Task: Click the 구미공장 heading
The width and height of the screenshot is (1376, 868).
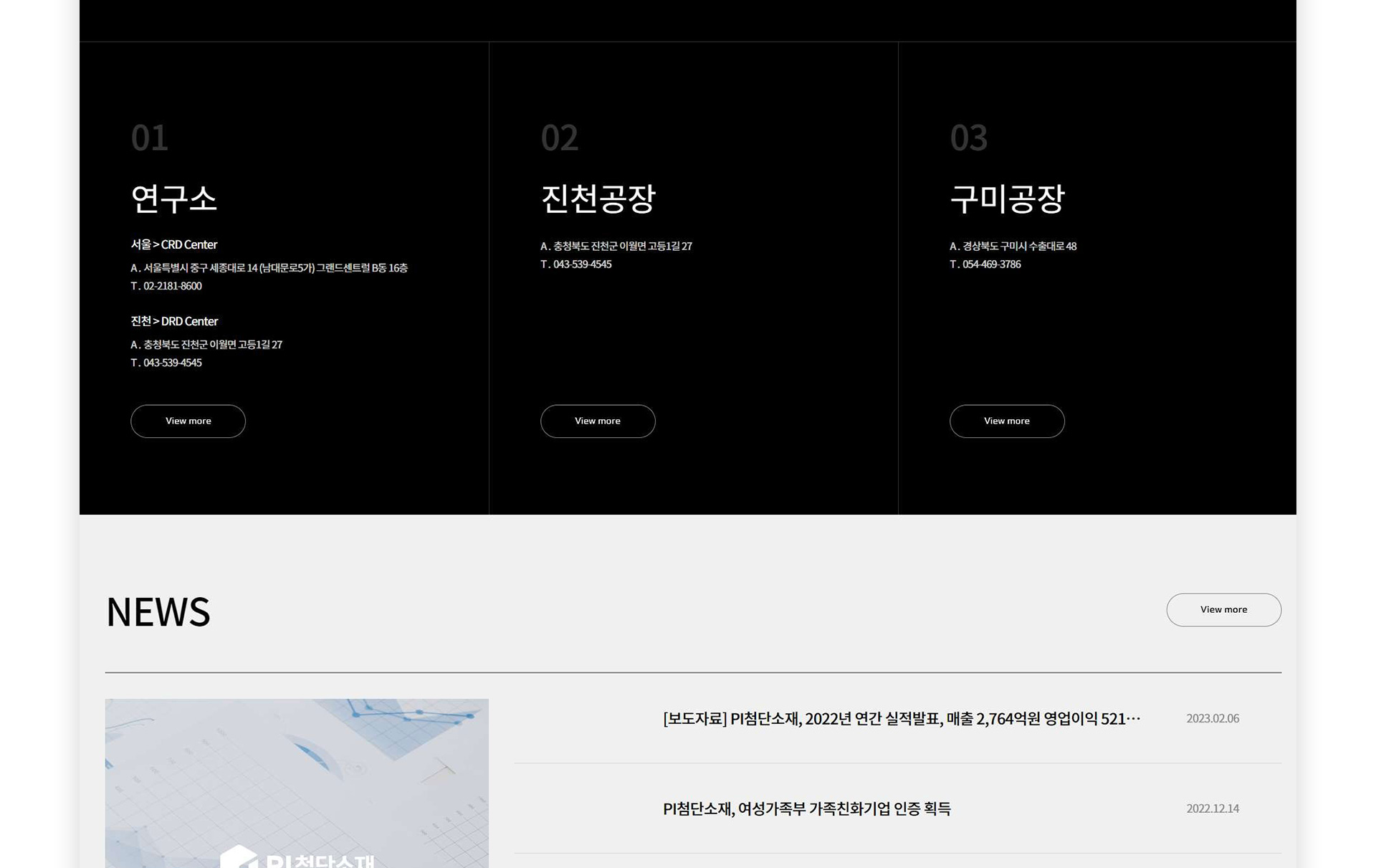Action: click(x=1006, y=199)
